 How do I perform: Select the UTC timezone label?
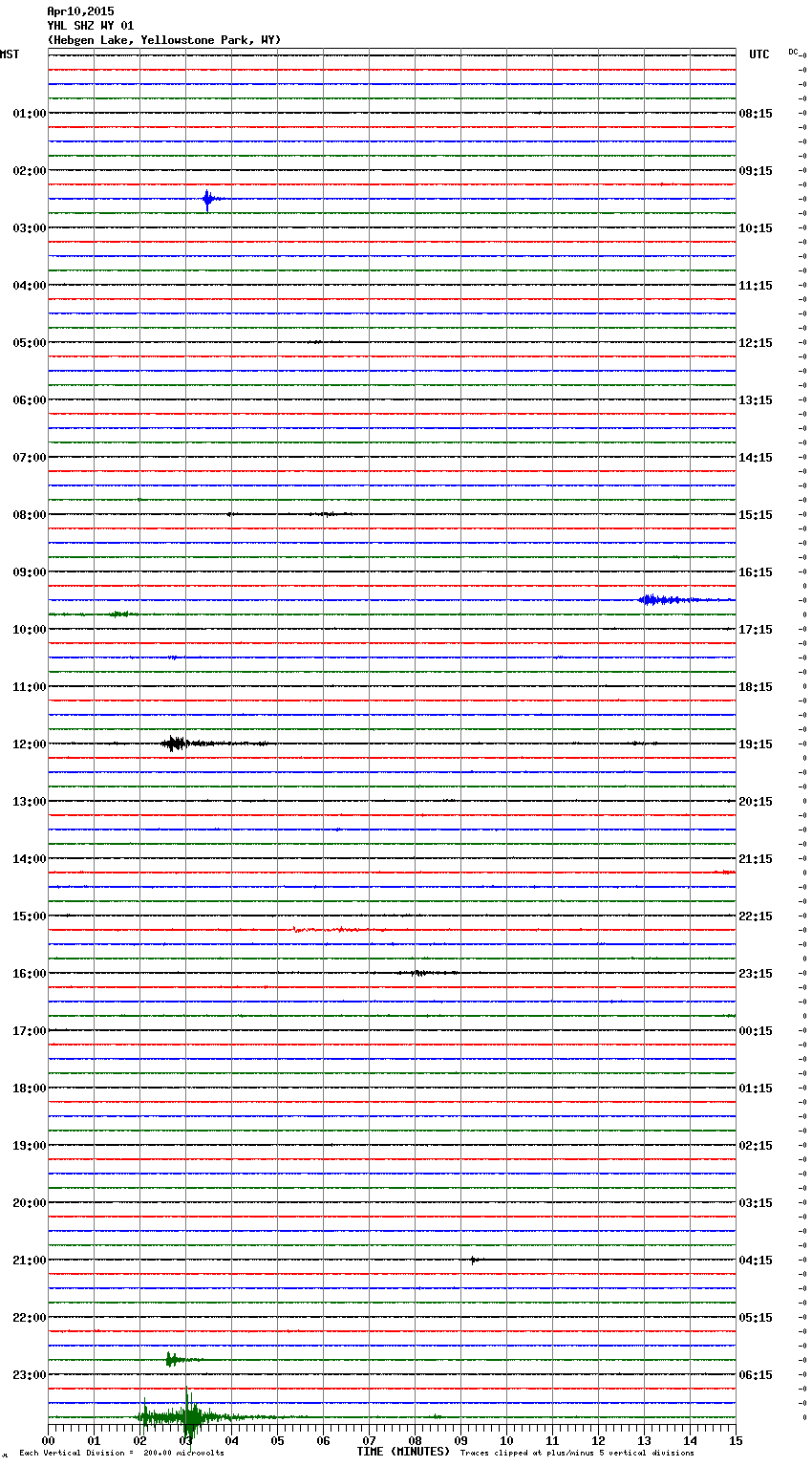pyautogui.click(x=759, y=54)
